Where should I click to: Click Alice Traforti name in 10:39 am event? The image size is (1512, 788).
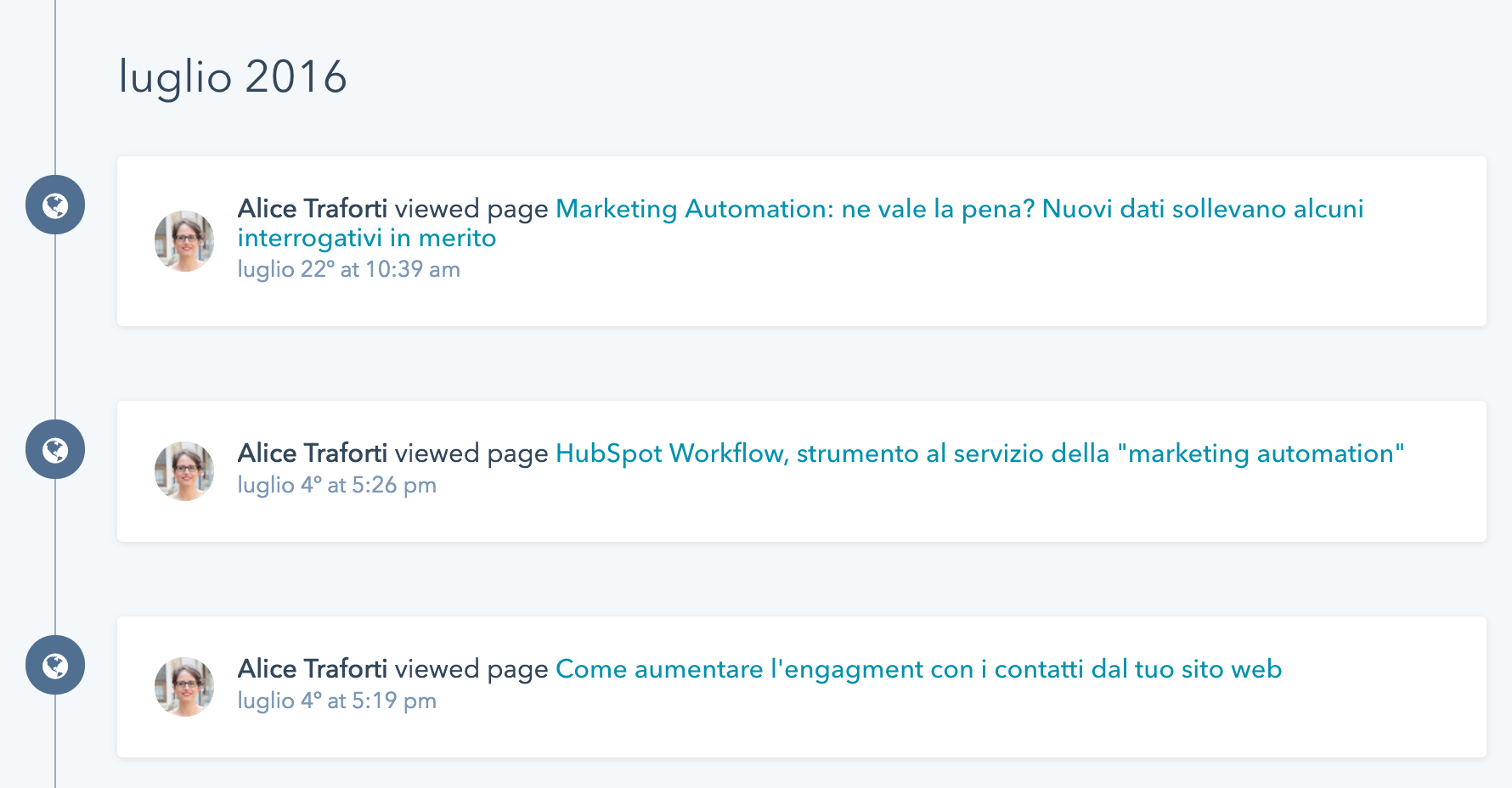pos(312,209)
